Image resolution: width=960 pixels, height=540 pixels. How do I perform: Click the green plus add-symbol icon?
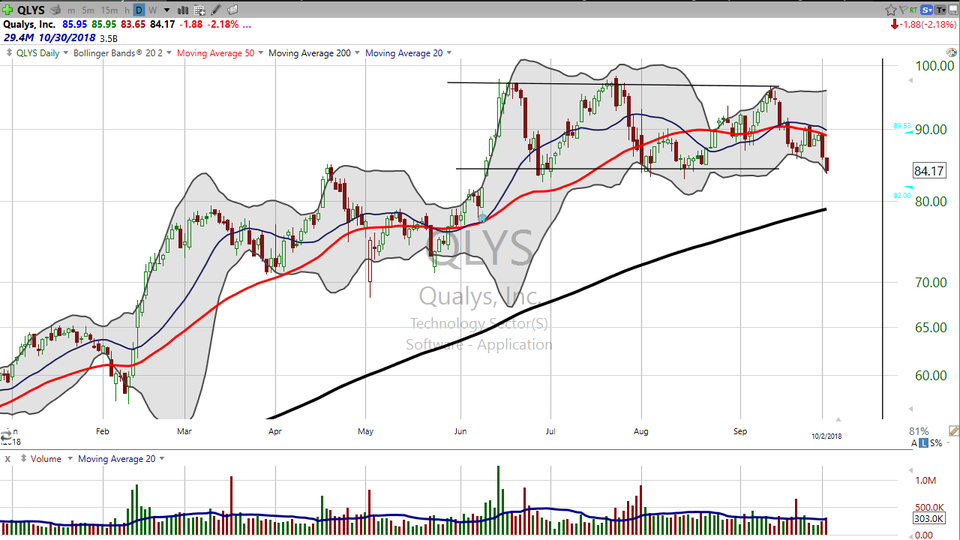tap(9, 9)
